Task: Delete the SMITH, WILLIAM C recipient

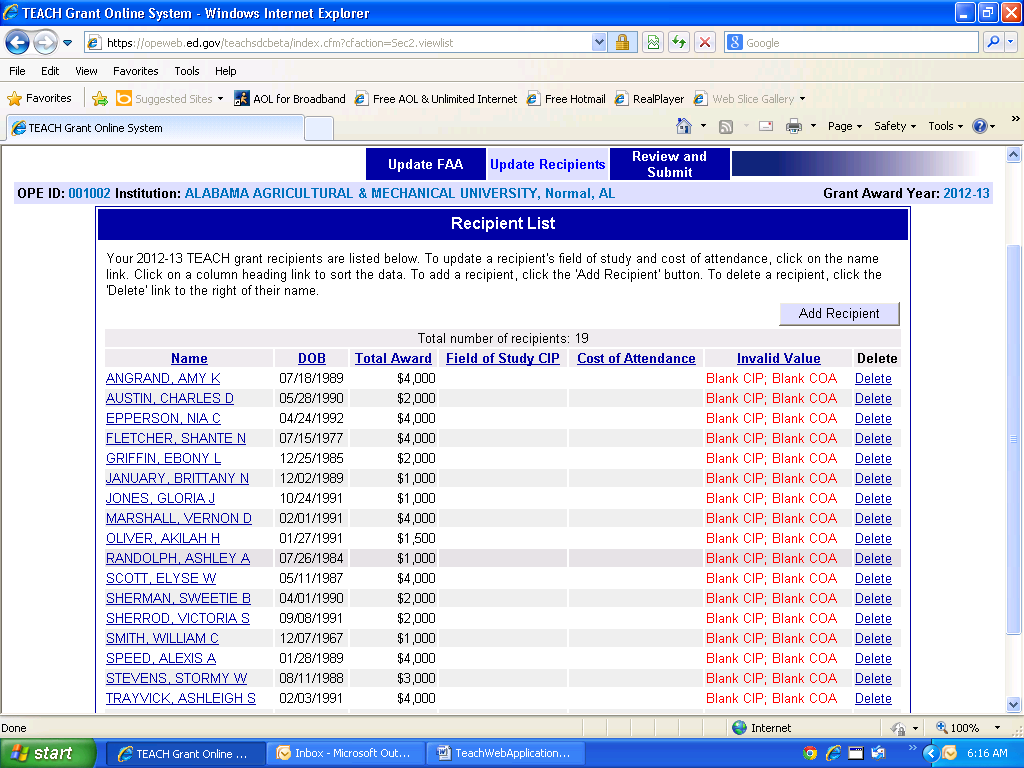Action: tap(873, 638)
